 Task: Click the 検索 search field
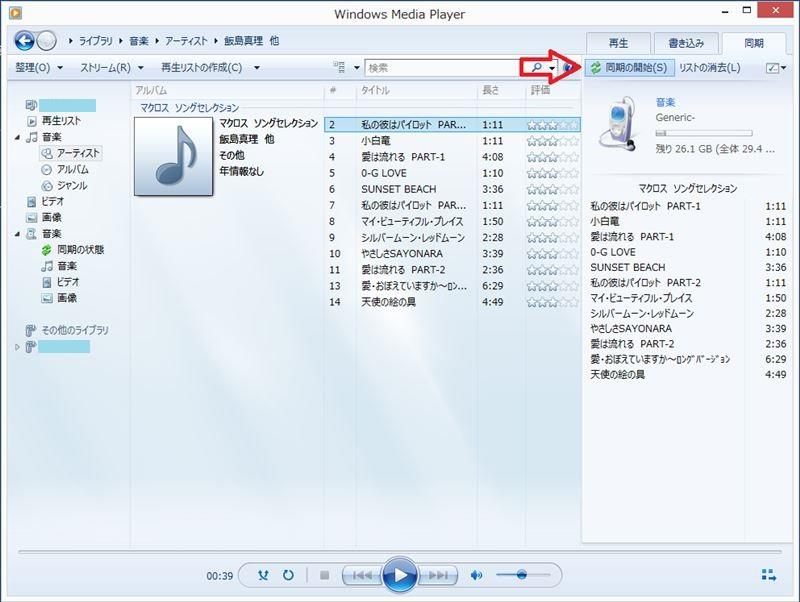(442, 68)
